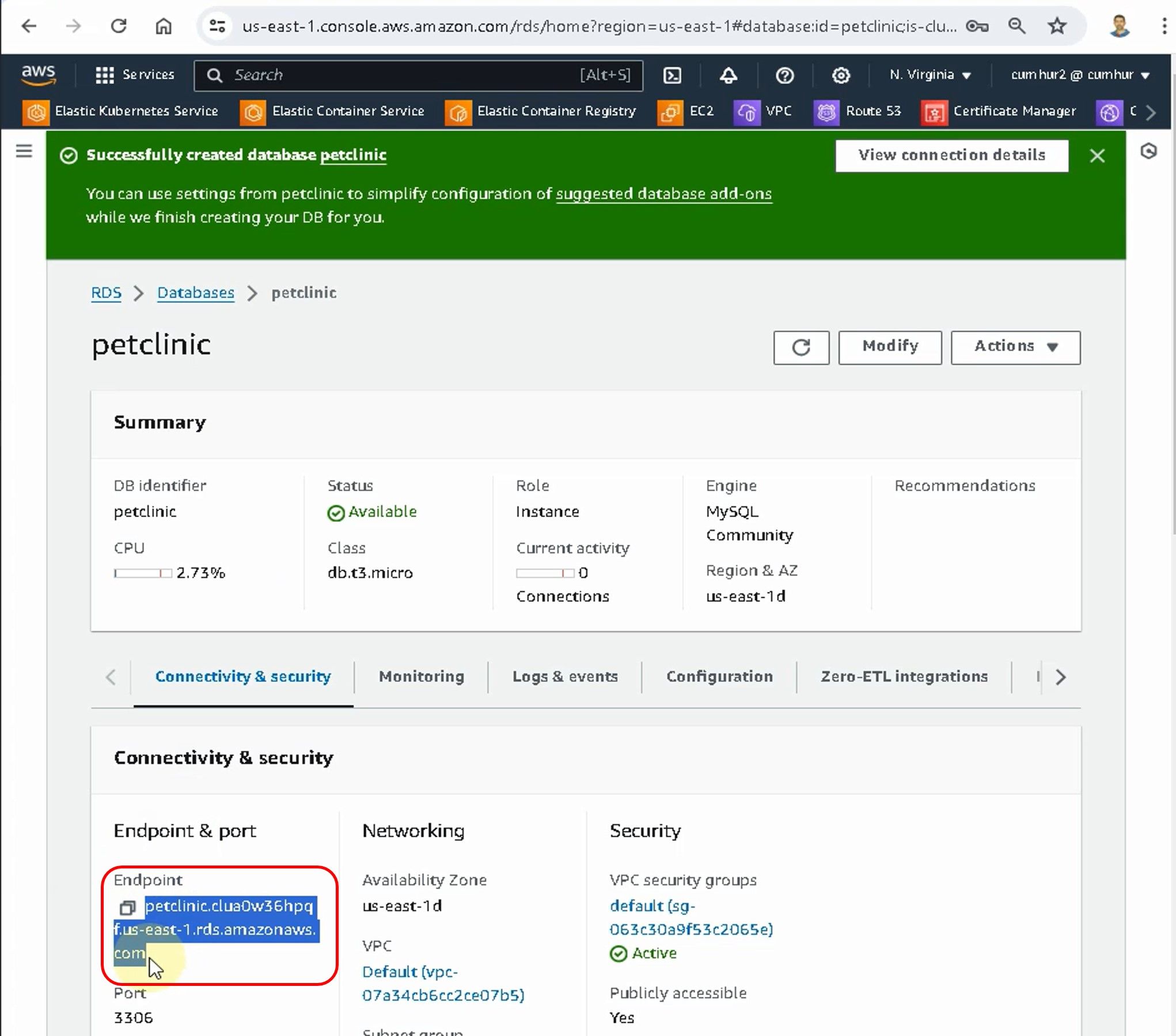The height and width of the screenshot is (1036, 1176).
Task: Switch to the Monitoring tab
Action: 421,676
